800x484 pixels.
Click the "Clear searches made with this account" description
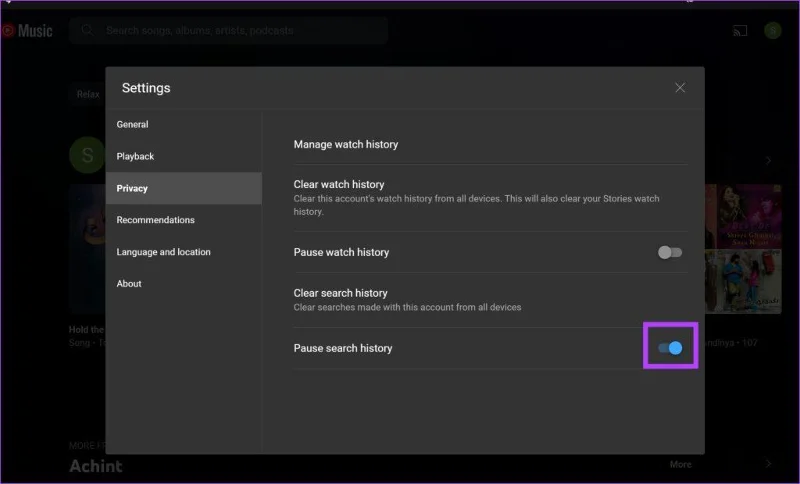click(407, 307)
